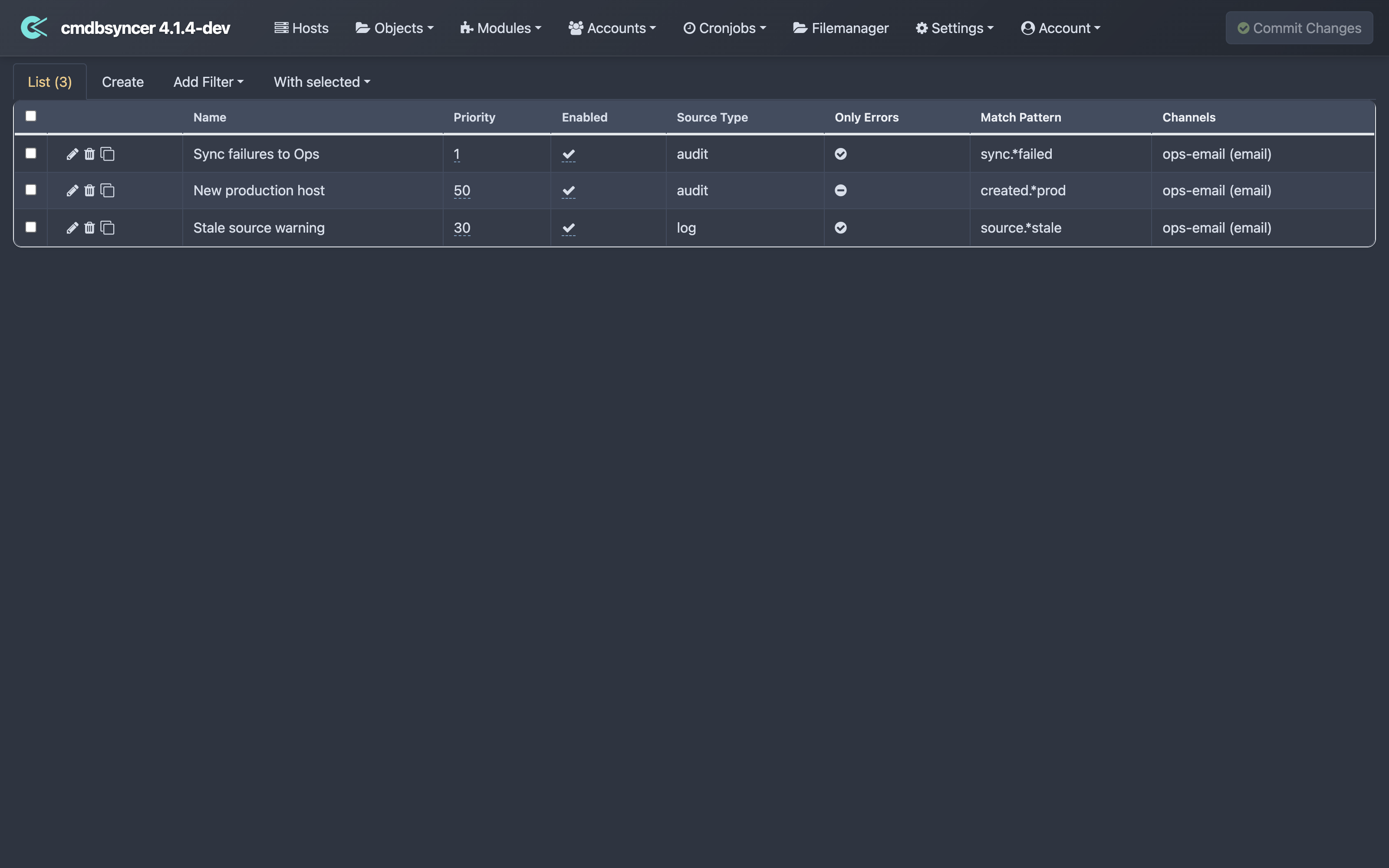The width and height of the screenshot is (1389, 868).
Task: Click the sync.*failed match pattern
Action: [1016, 154]
